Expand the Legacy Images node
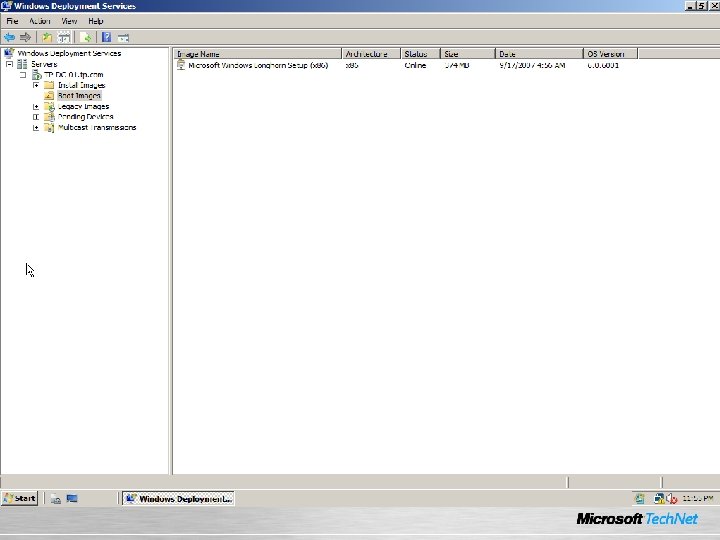The width and height of the screenshot is (720, 540). [36, 107]
